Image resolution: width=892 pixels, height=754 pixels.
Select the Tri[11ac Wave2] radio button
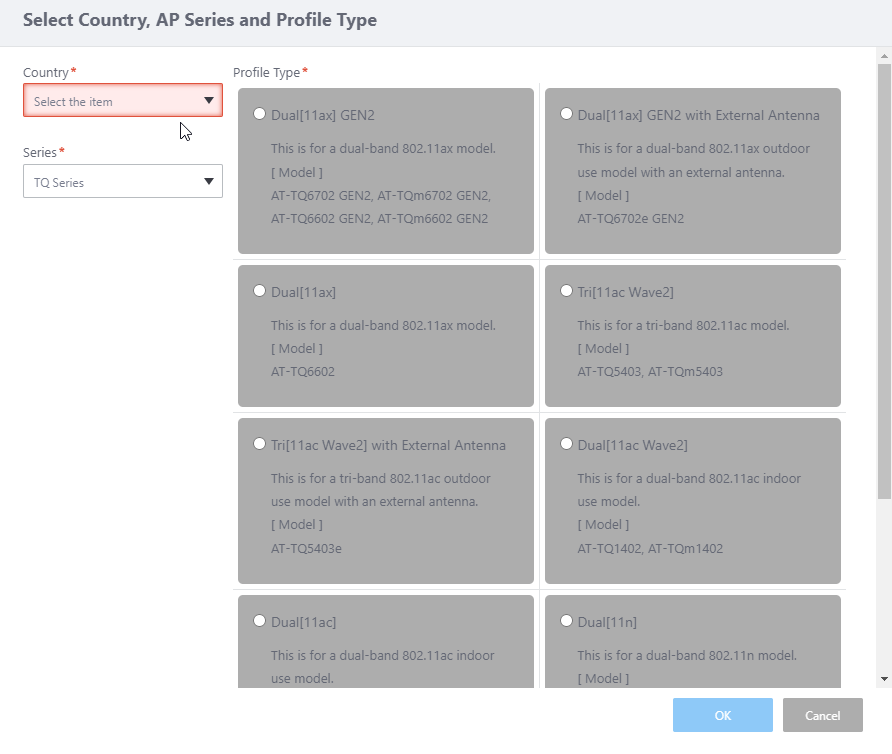567,291
